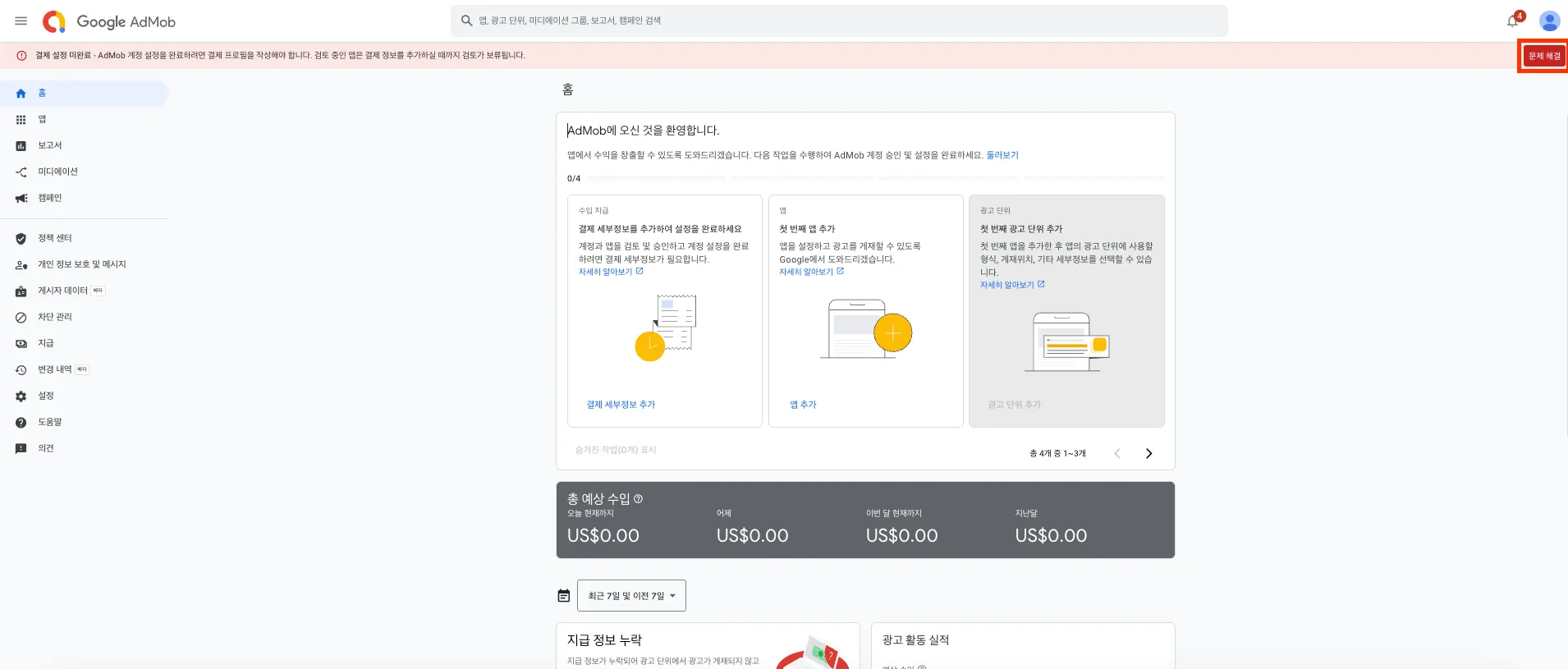Image resolution: width=1568 pixels, height=669 pixels.
Task: Click the Google AdMob logo
Action: pyautogui.click(x=109, y=21)
